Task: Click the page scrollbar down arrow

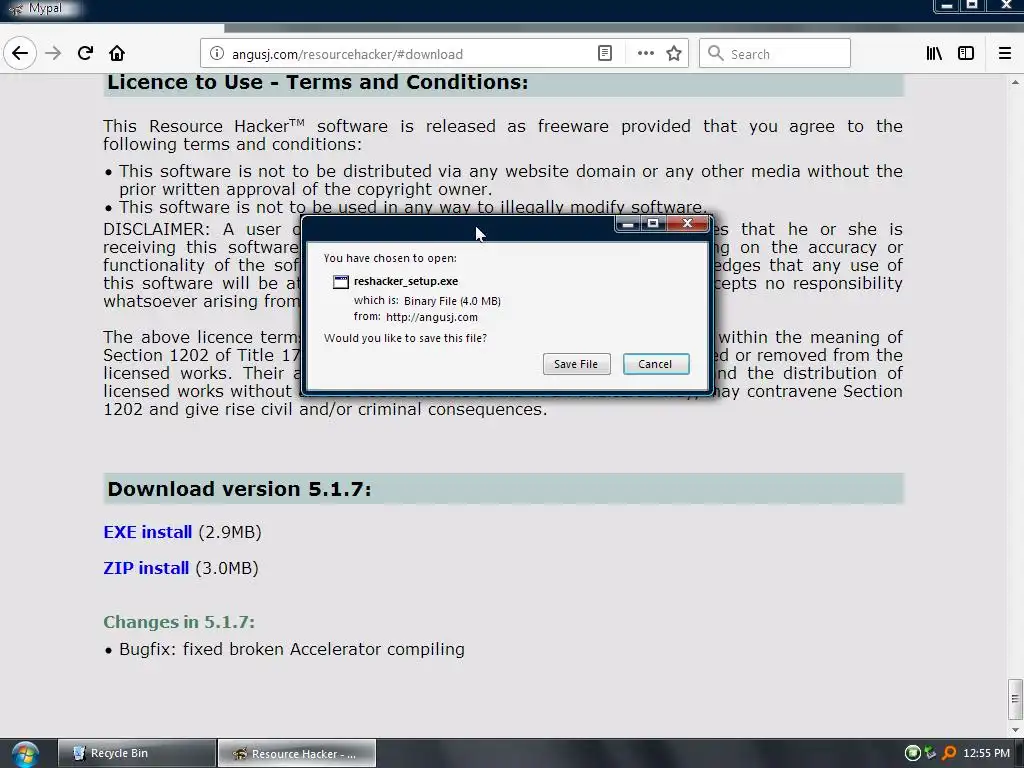Action: [x=1015, y=729]
